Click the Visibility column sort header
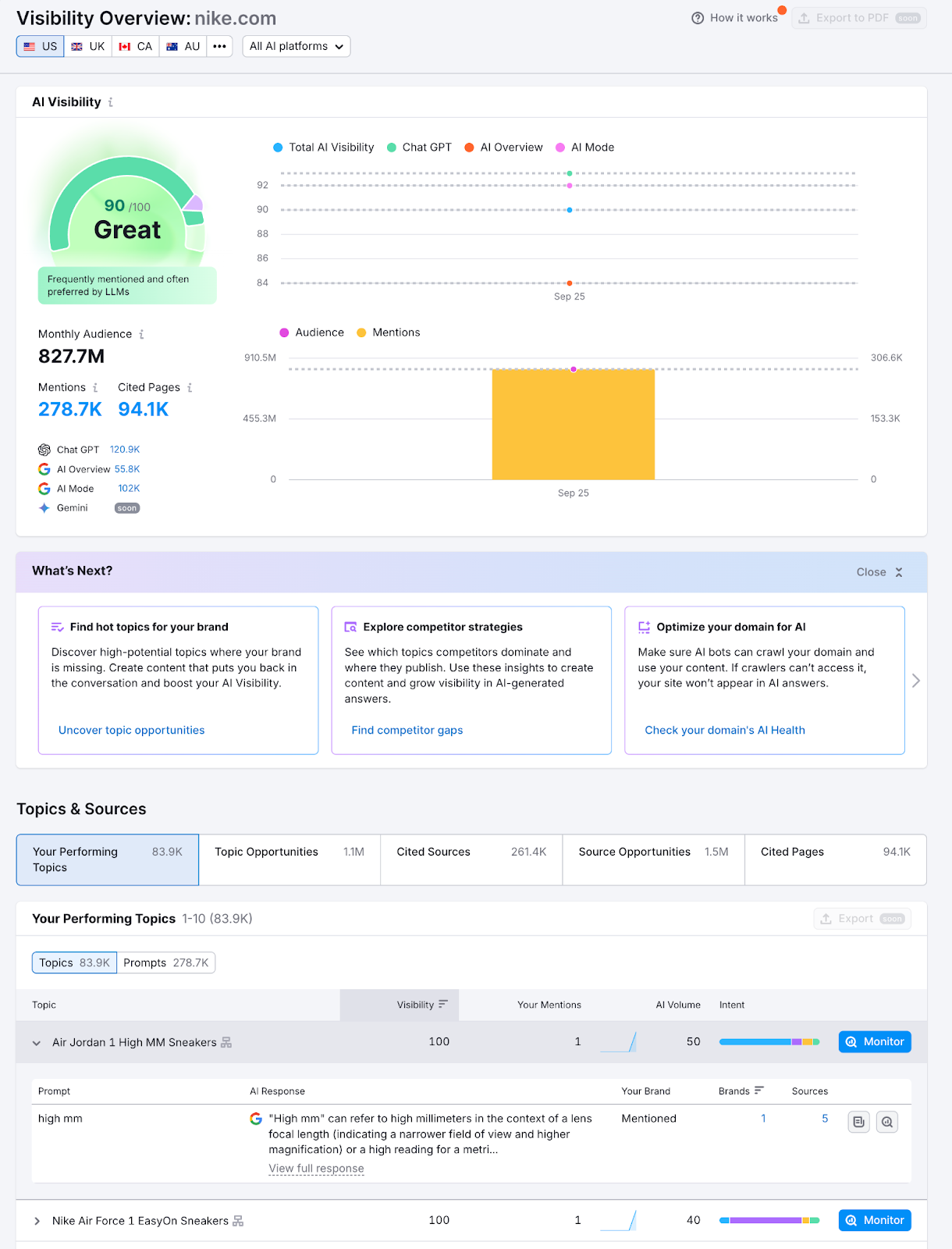 [400, 1005]
